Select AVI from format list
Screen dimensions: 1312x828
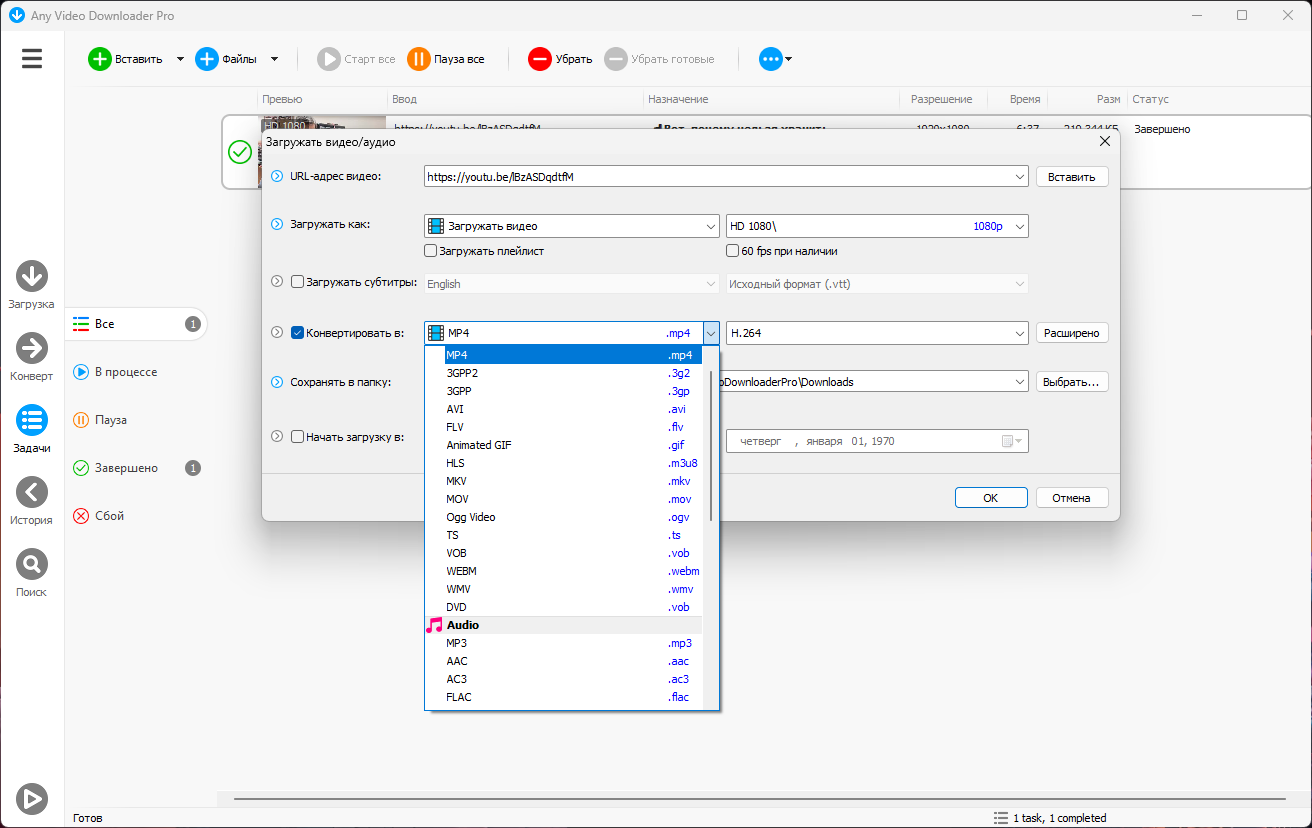coord(563,409)
